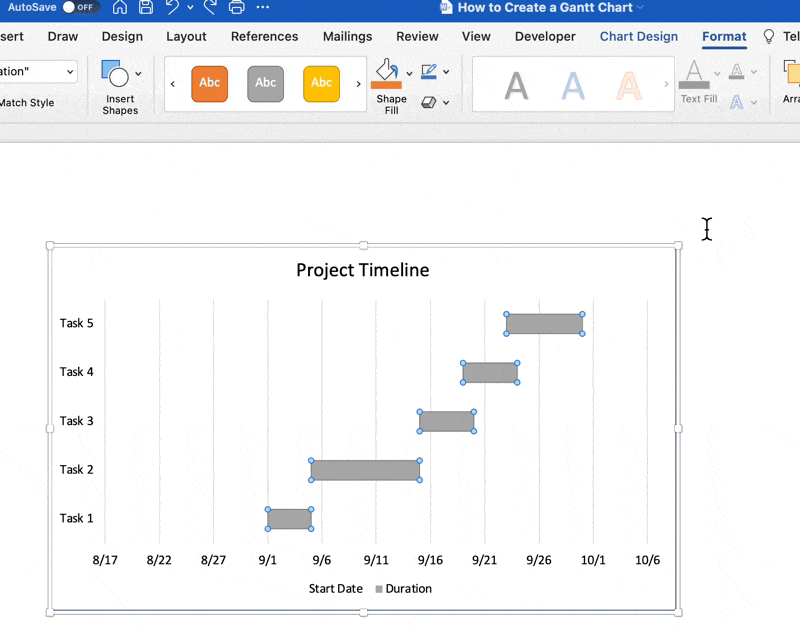
Task: Expand the WordArt styles gallery arrow
Action: pos(666,84)
